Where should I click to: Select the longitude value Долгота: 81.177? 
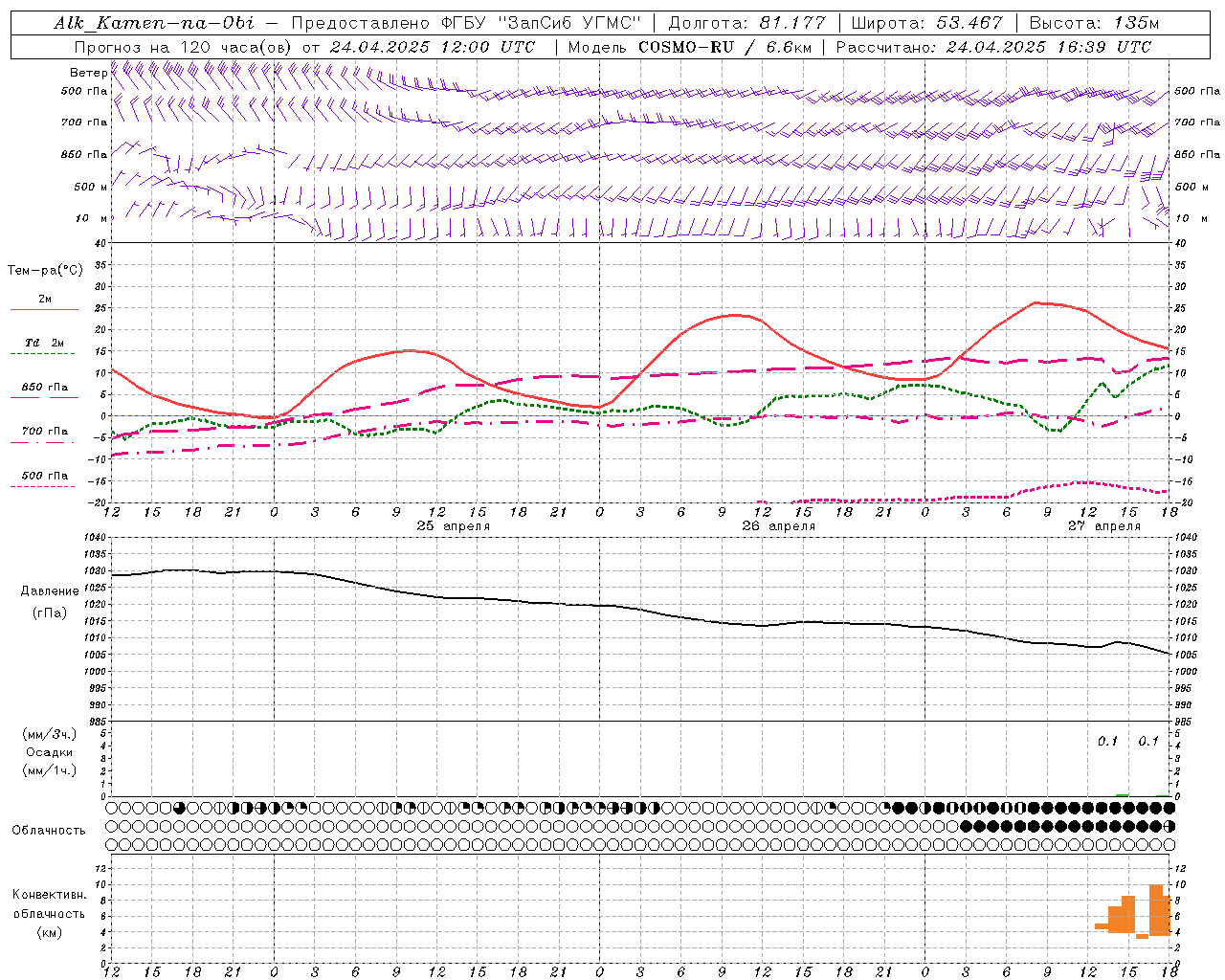click(746, 22)
